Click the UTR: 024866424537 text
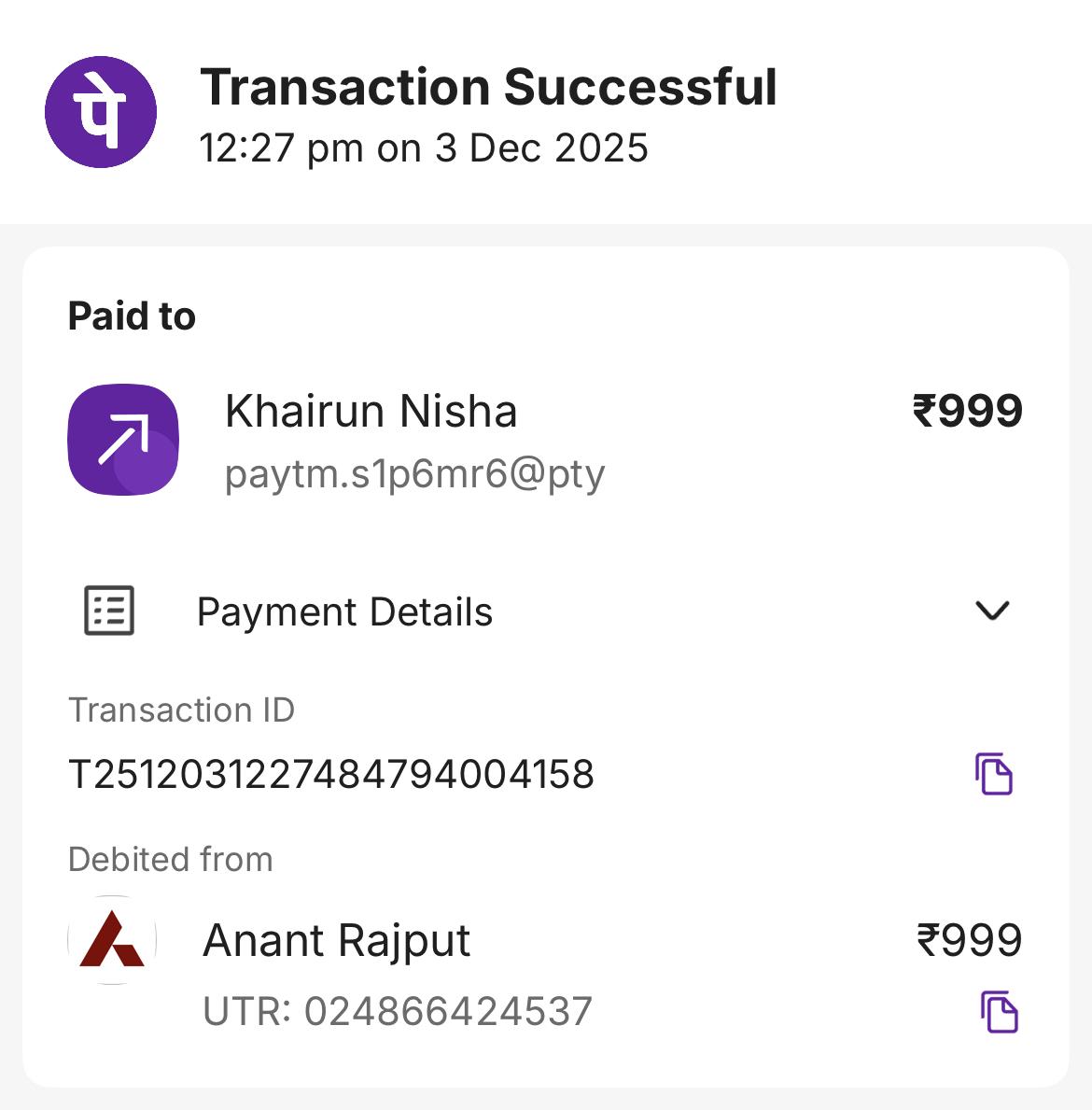 pyautogui.click(x=398, y=1012)
